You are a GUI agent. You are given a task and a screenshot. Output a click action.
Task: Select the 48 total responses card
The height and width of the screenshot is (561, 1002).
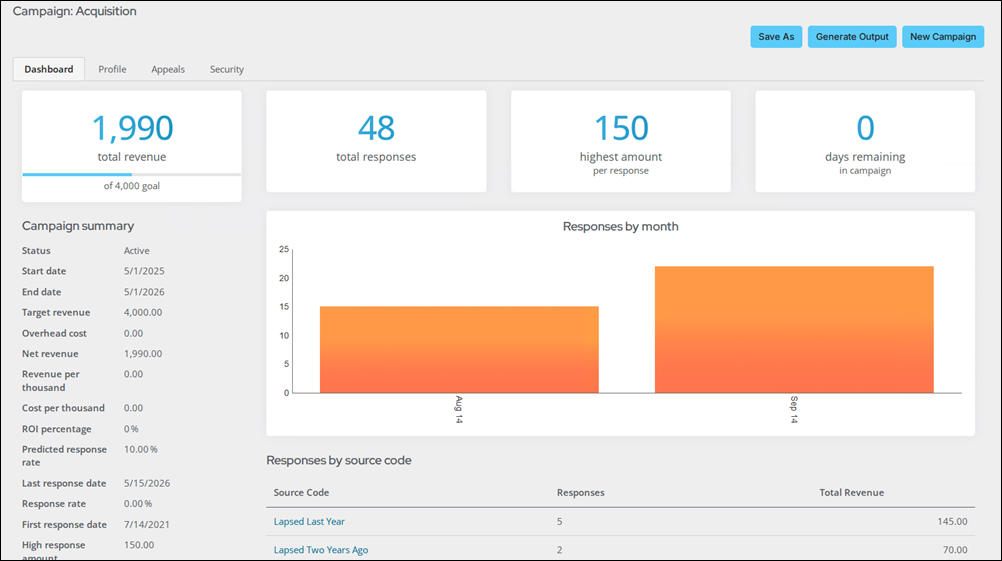[x=376, y=141]
